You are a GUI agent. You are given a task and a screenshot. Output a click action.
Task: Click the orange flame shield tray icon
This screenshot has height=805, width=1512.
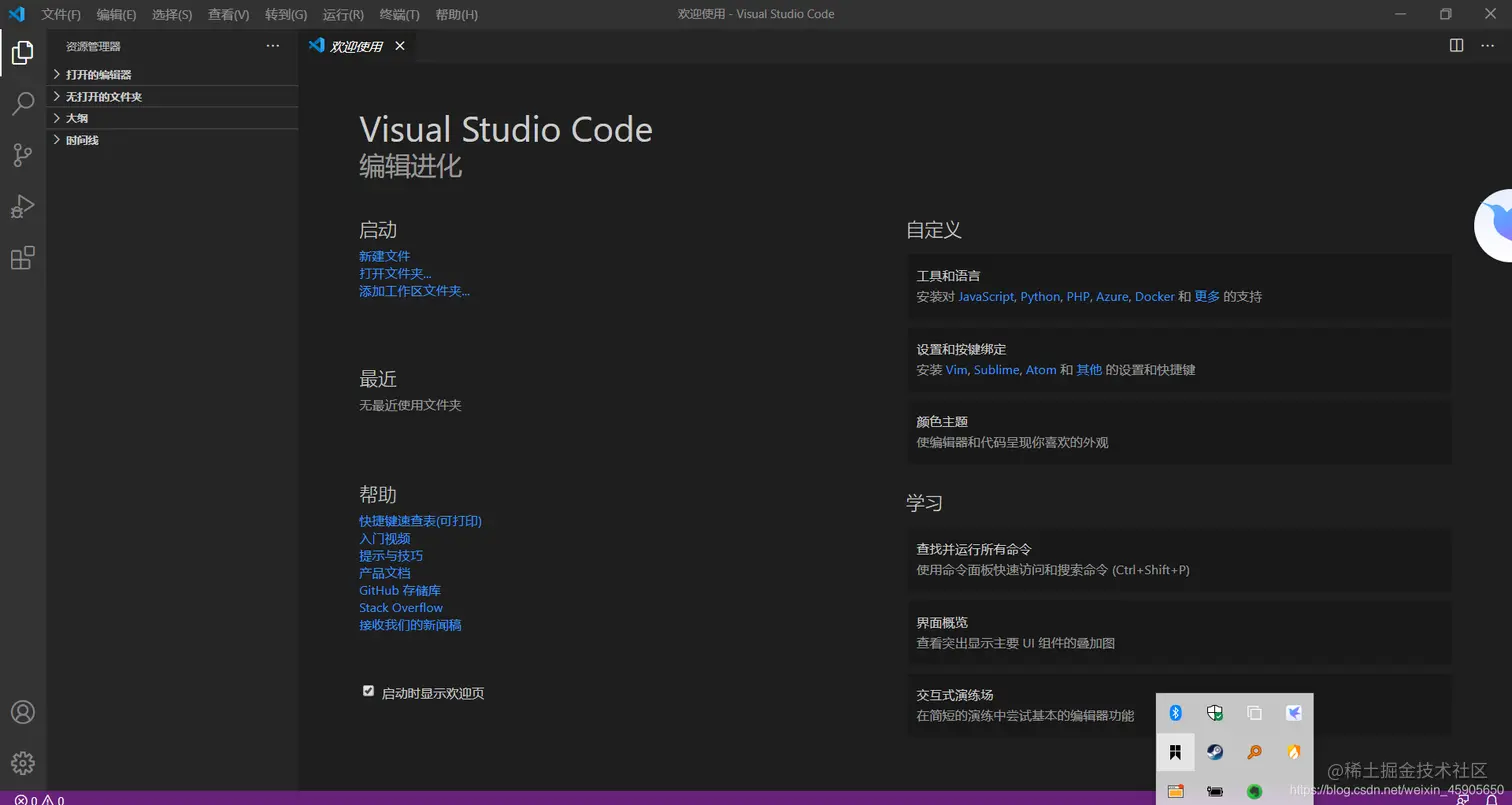click(x=1294, y=752)
